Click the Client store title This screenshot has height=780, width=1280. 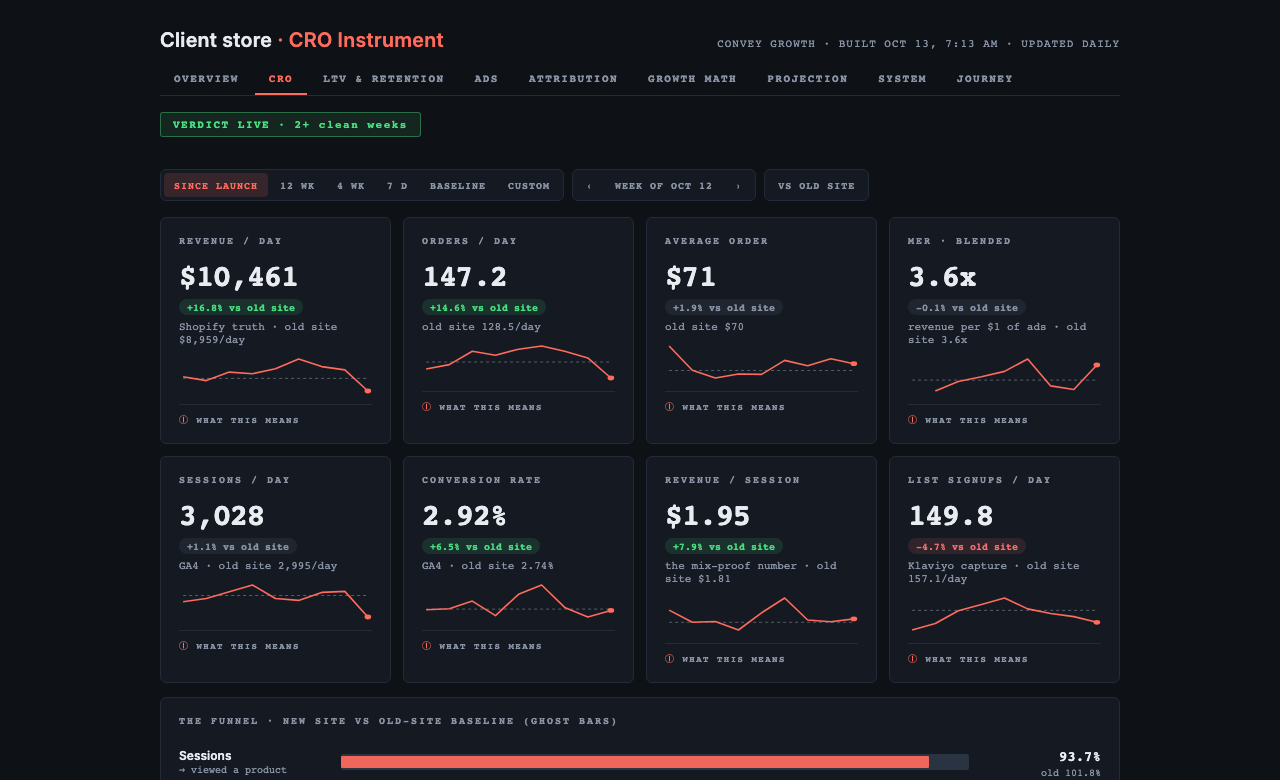coord(216,40)
